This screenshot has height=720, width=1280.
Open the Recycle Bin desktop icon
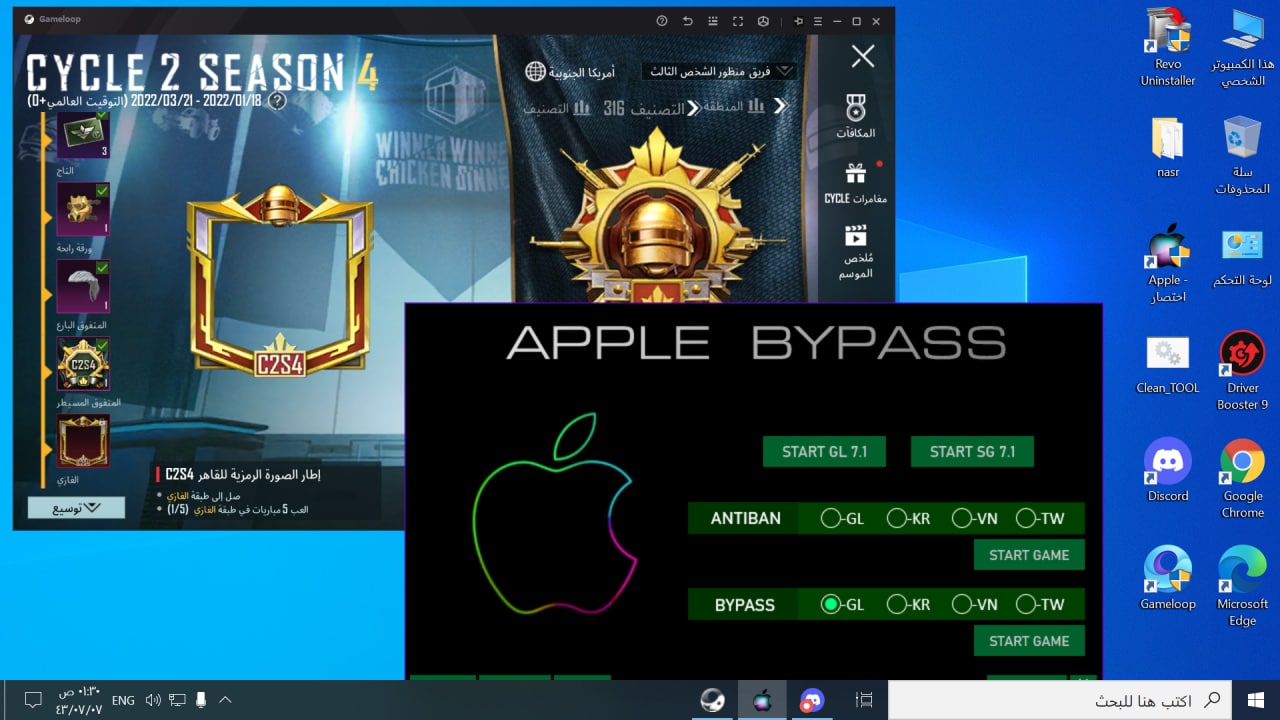pos(1243,155)
